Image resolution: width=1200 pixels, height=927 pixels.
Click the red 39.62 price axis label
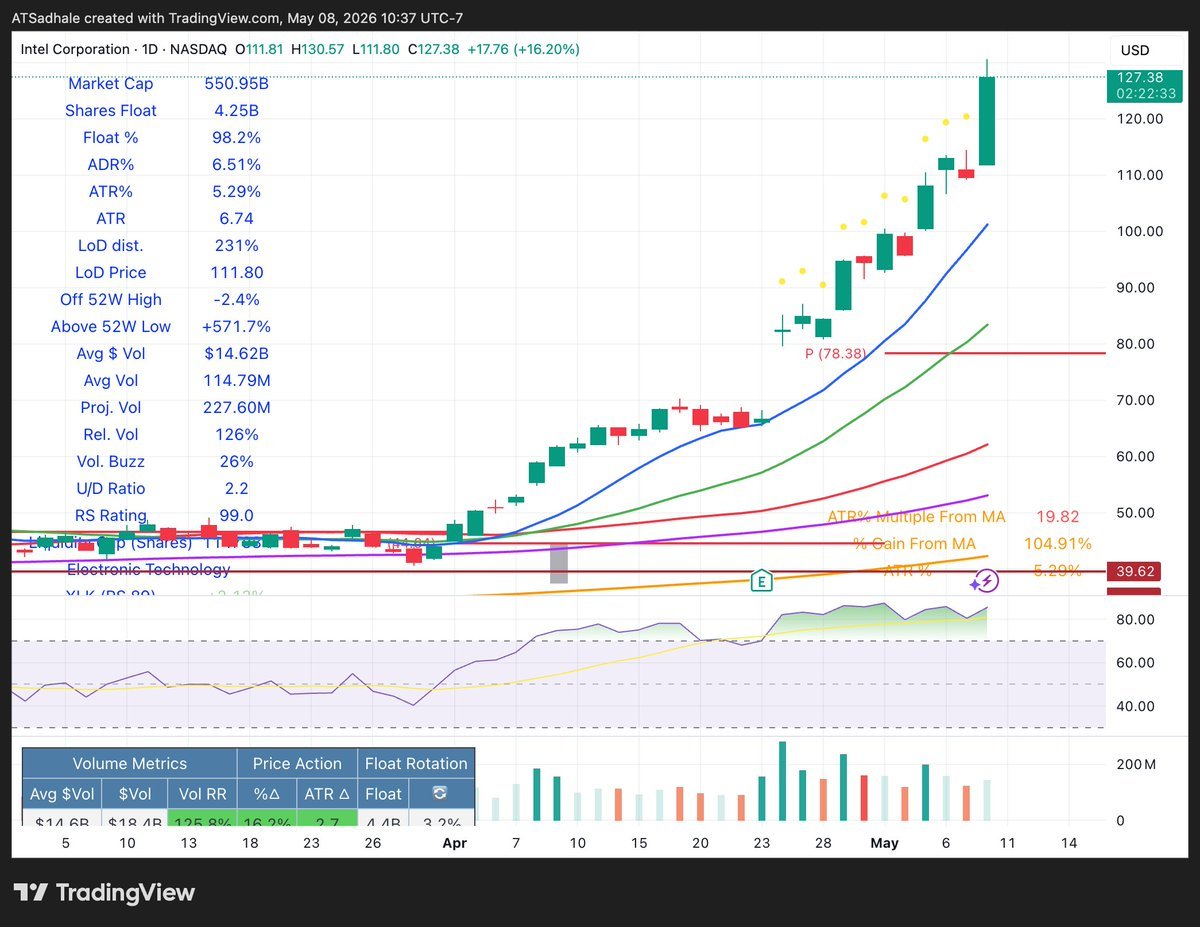tap(1133, 572)
